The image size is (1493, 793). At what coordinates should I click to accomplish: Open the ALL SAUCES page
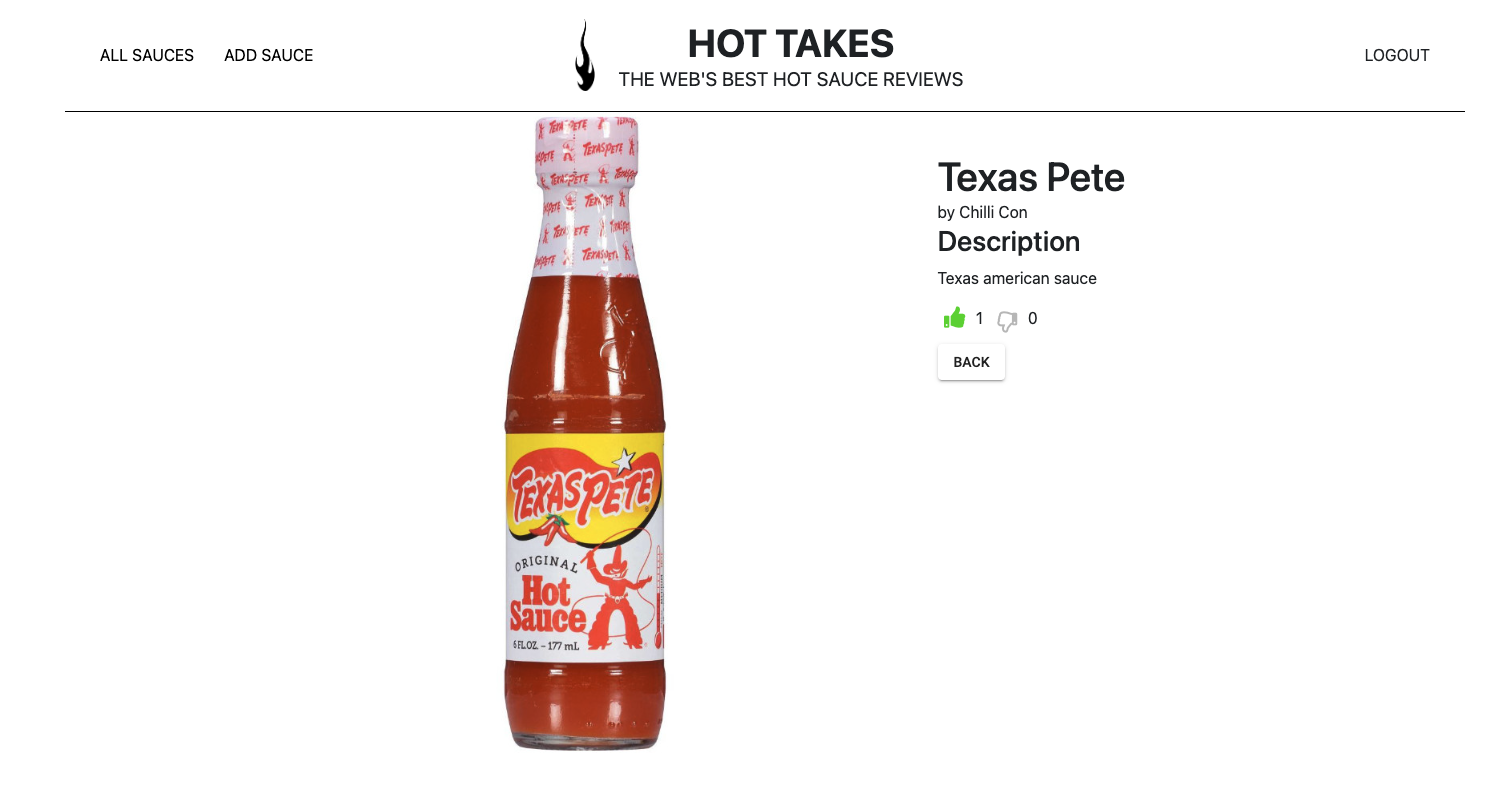coord(147,55)
